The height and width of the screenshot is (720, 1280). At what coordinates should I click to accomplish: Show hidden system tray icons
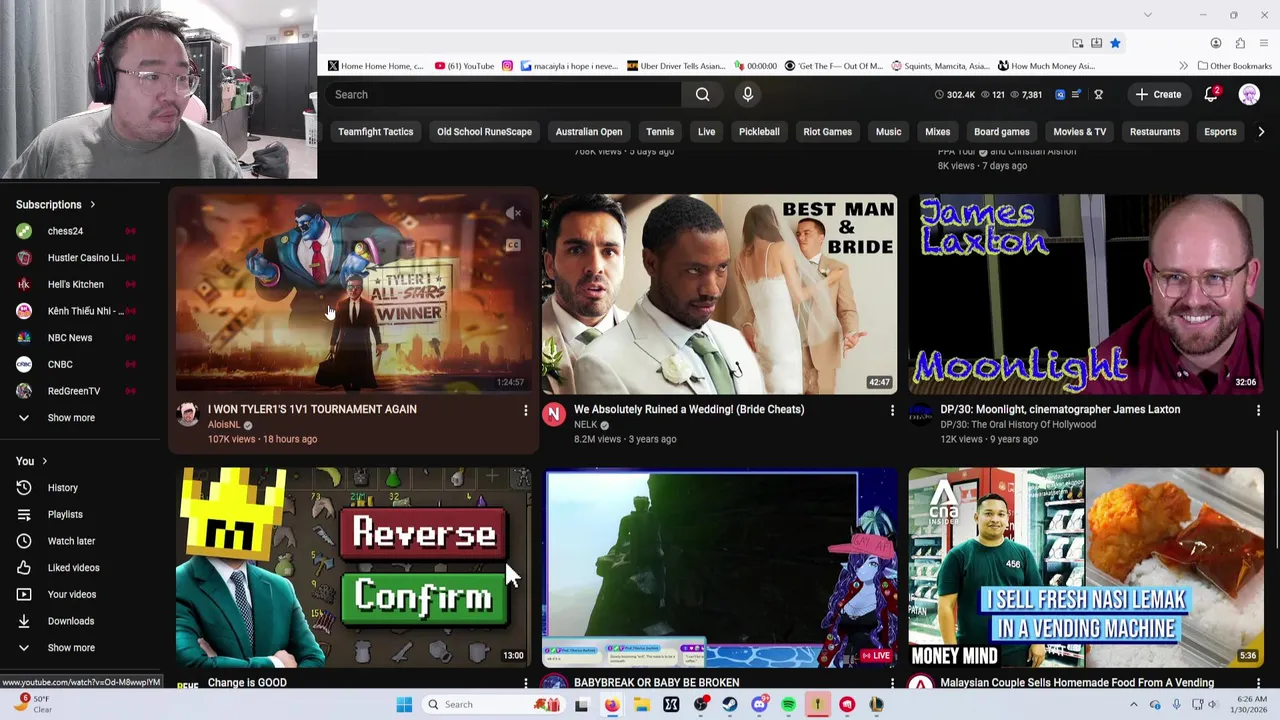[1134, 704]
